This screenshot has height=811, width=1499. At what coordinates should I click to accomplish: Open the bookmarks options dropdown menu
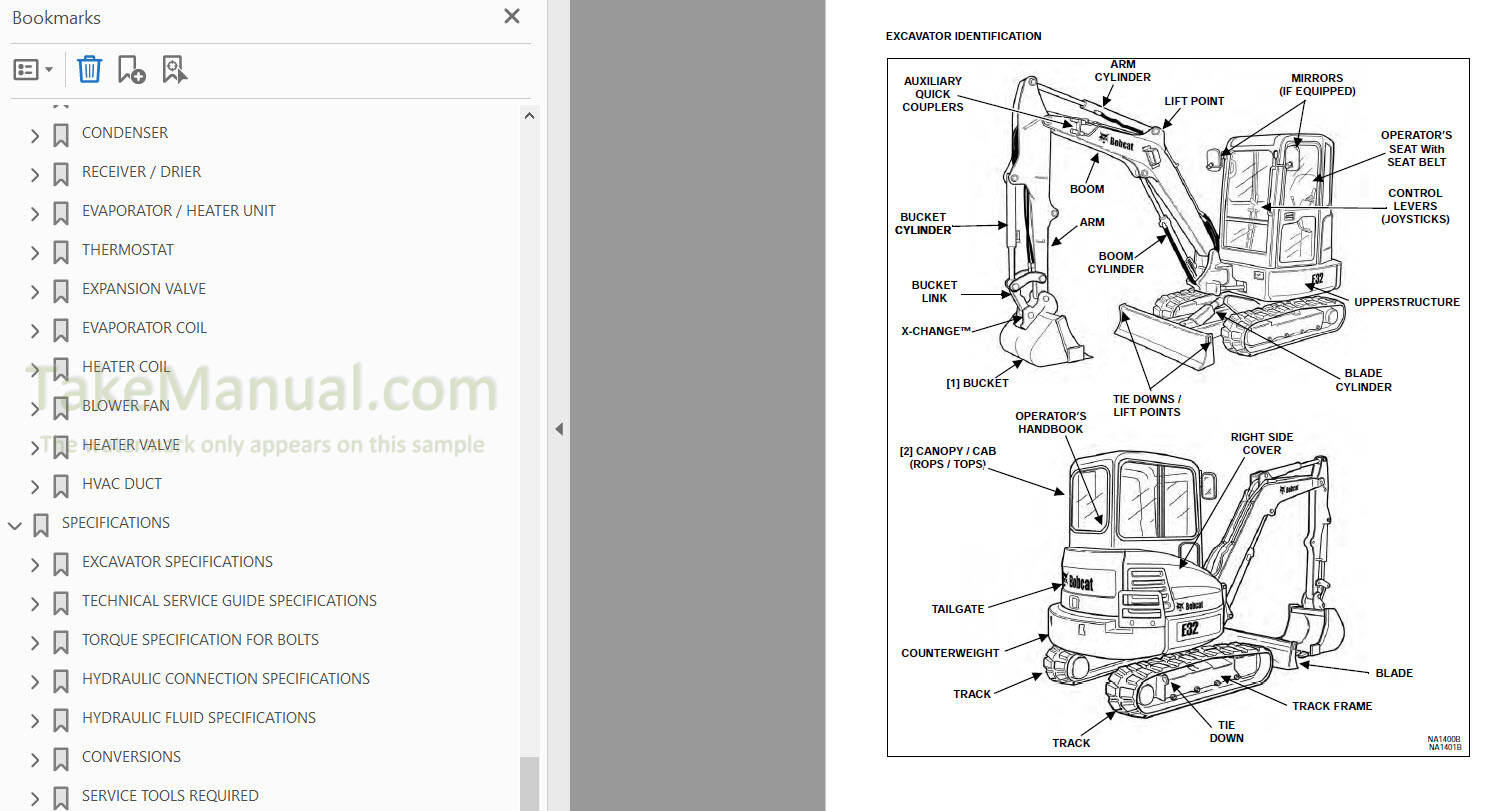coord(33,70)
